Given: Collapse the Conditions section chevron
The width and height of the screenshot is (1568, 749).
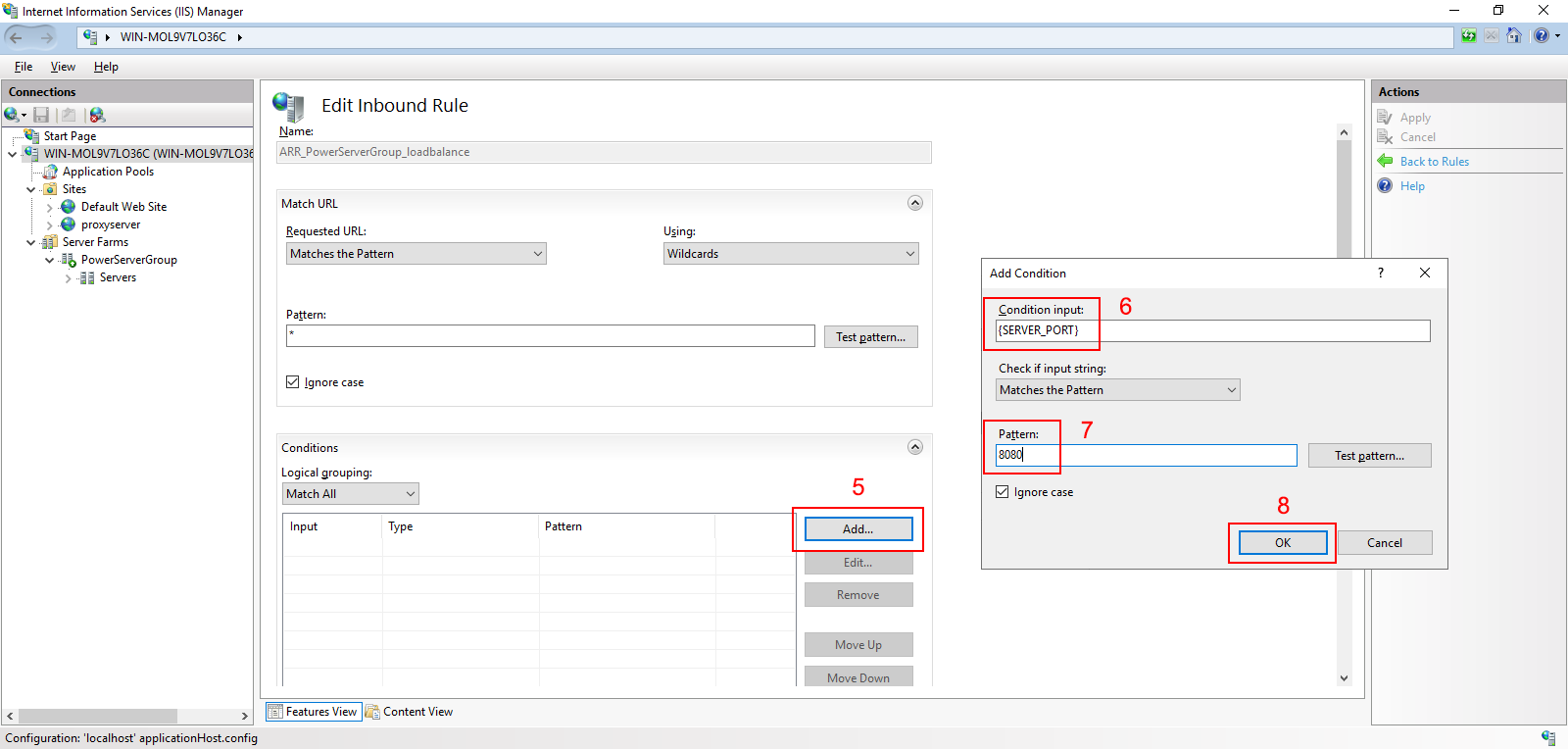Looking at the screenshot, I should tap(914, 447).
